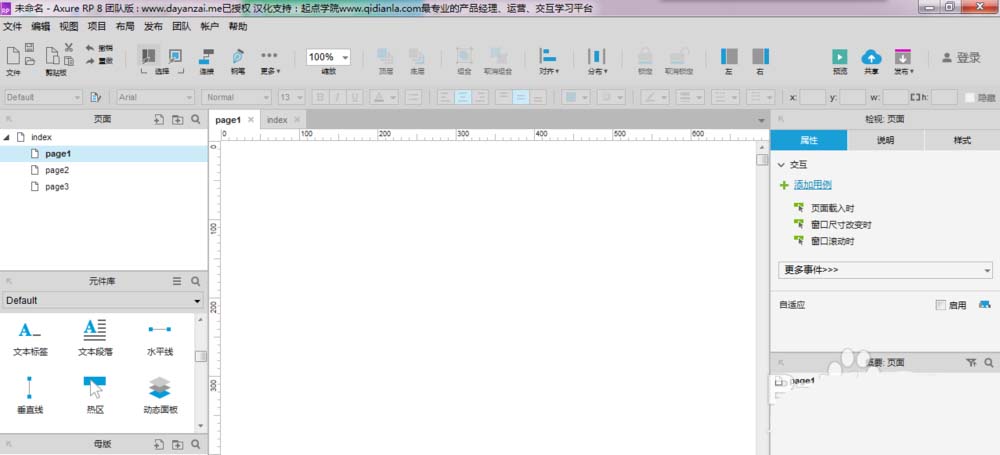The height and width of the screenshot is (455, 1000).
Task: Click the Undo arrow icon
Action: [90, 47]
